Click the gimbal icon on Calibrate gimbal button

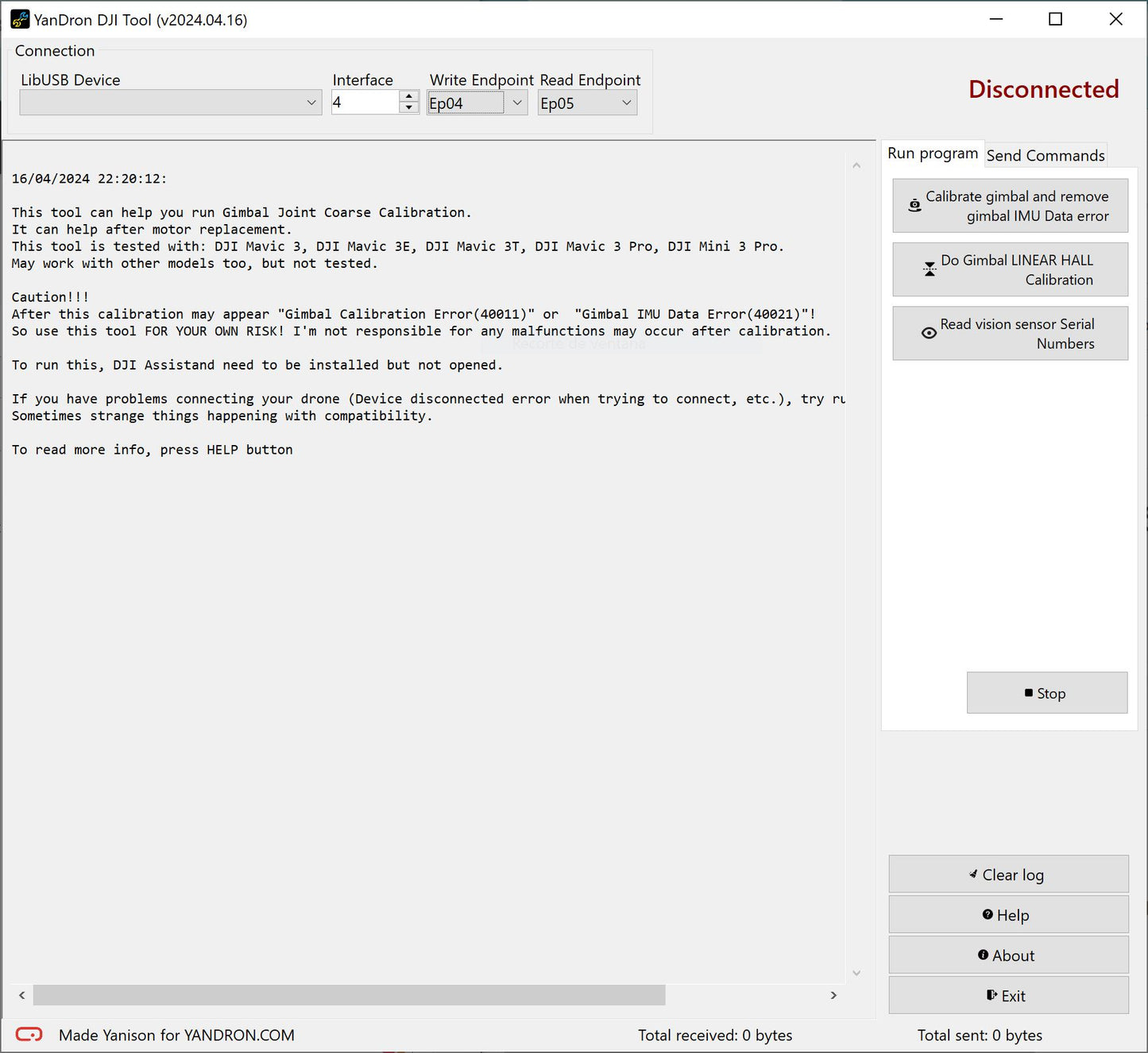(914, 206)
